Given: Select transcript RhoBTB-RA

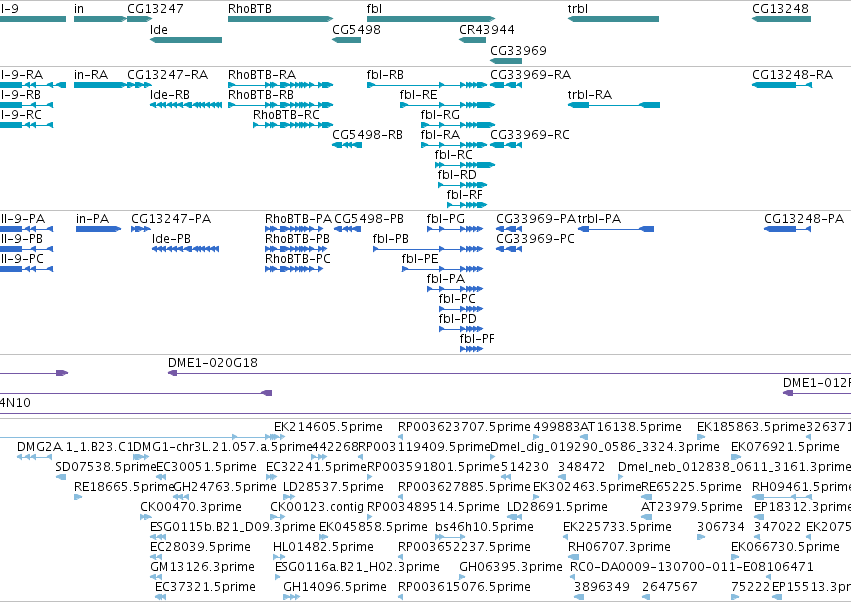Looking at the screenshot, I should [x=280, y=85].
